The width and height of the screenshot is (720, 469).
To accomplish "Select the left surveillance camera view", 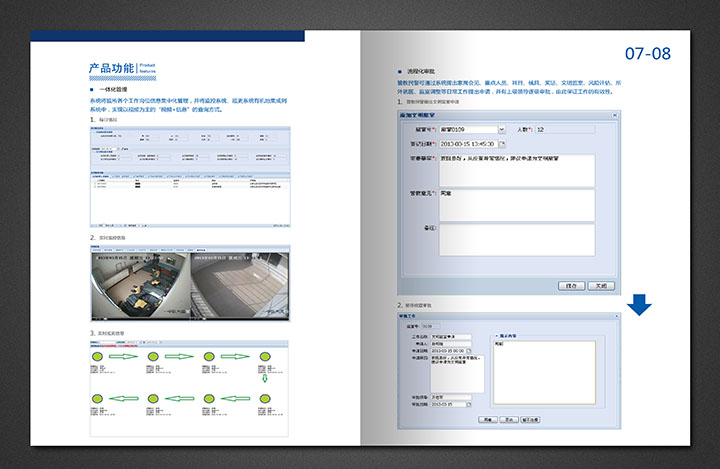I will 139,285.
